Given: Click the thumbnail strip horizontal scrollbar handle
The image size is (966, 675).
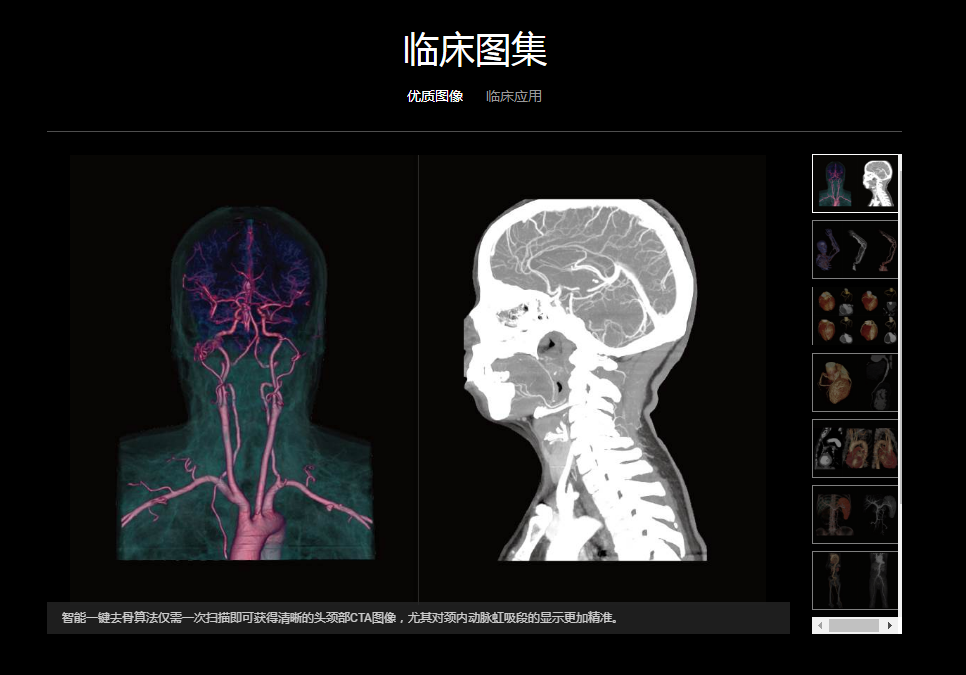Looking at the screenshot, I should [854, 625].
